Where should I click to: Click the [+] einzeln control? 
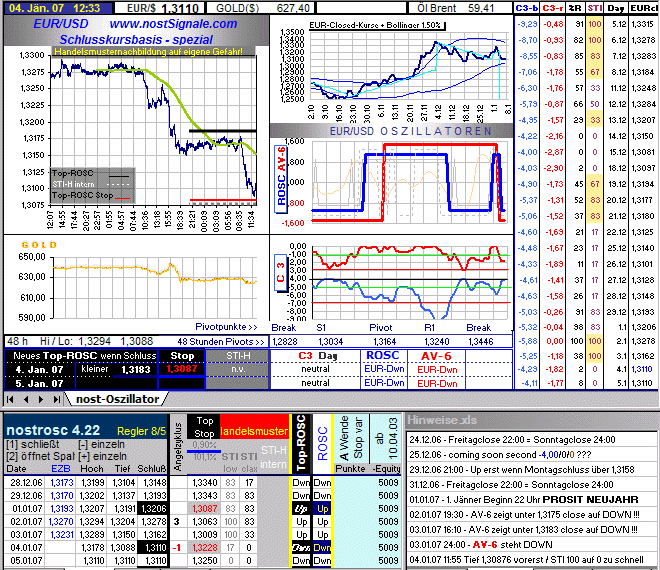tap(102, 456)
